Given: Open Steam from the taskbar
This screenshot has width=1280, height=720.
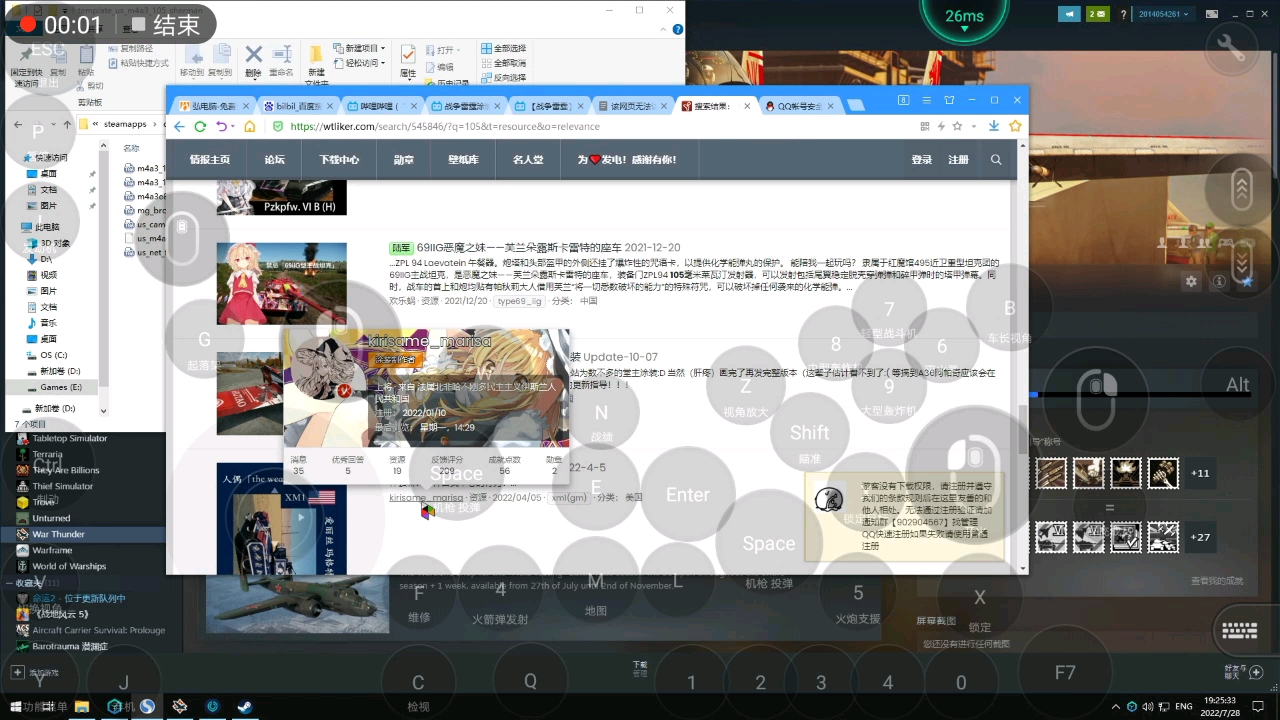Looking at the screenshot, I should coord(243,706).
